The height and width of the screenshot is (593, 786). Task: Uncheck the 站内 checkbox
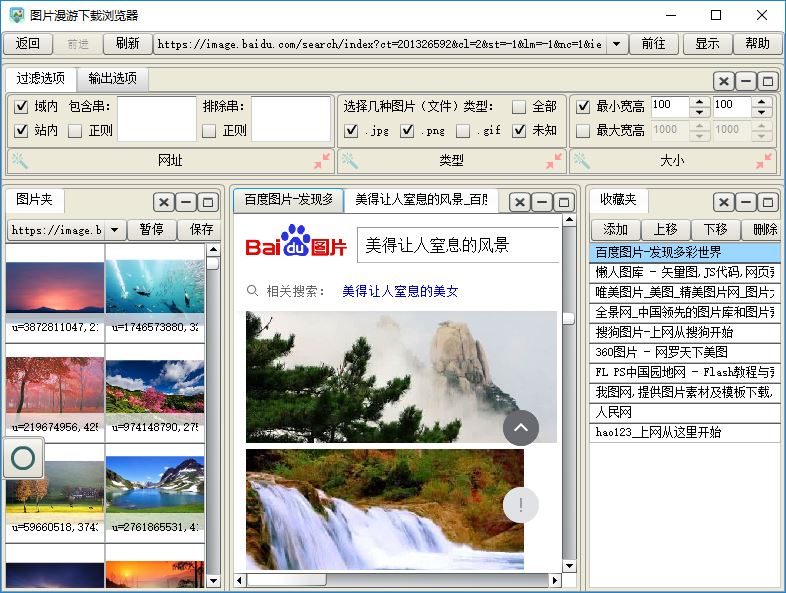[21, 131]
